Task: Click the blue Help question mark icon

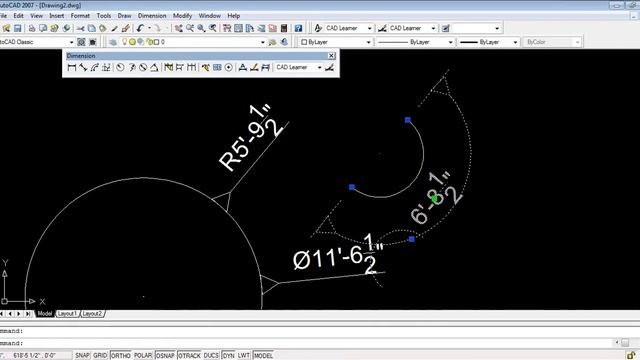Action: tap(298, 28)
